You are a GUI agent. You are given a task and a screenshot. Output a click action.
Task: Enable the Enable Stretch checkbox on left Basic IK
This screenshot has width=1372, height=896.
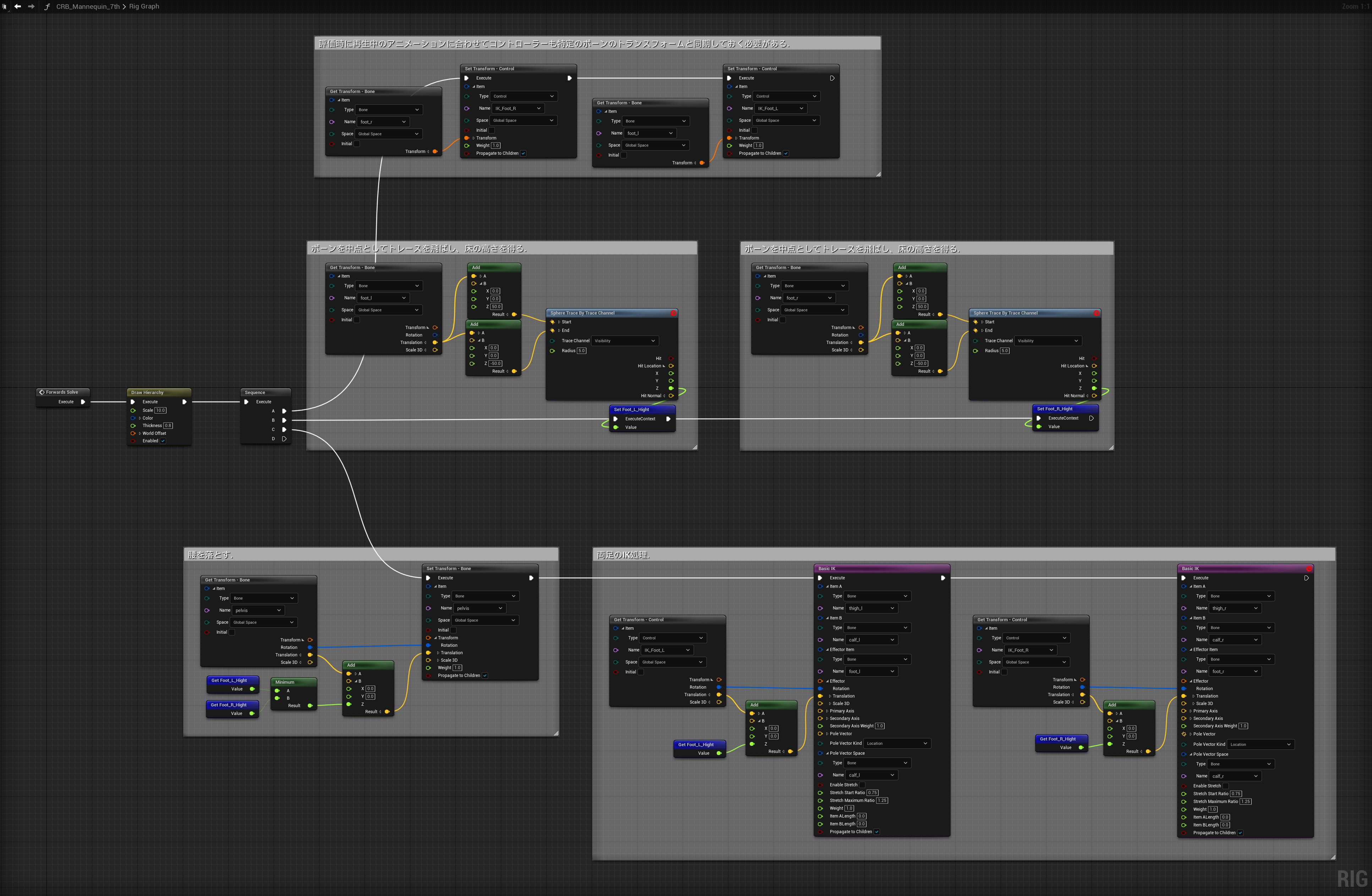click(x=862, y=785)
